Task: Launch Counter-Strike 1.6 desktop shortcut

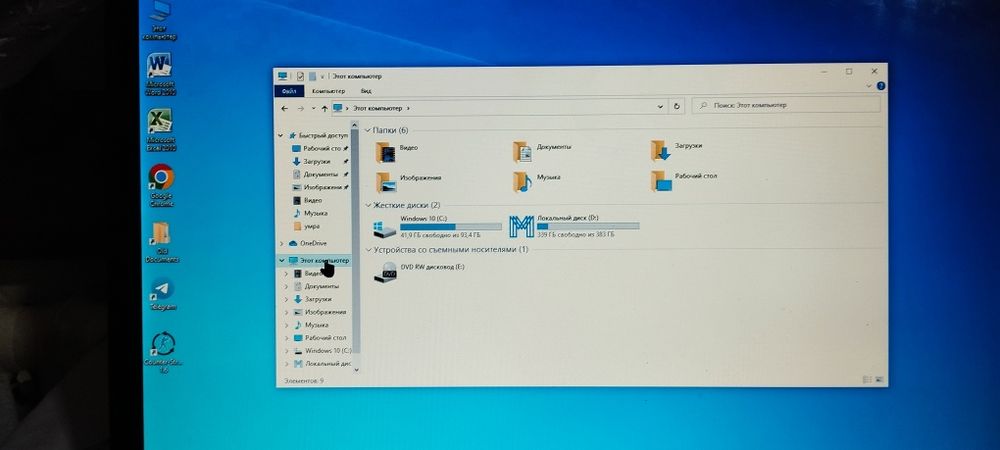Action: [x=163, y=352]
